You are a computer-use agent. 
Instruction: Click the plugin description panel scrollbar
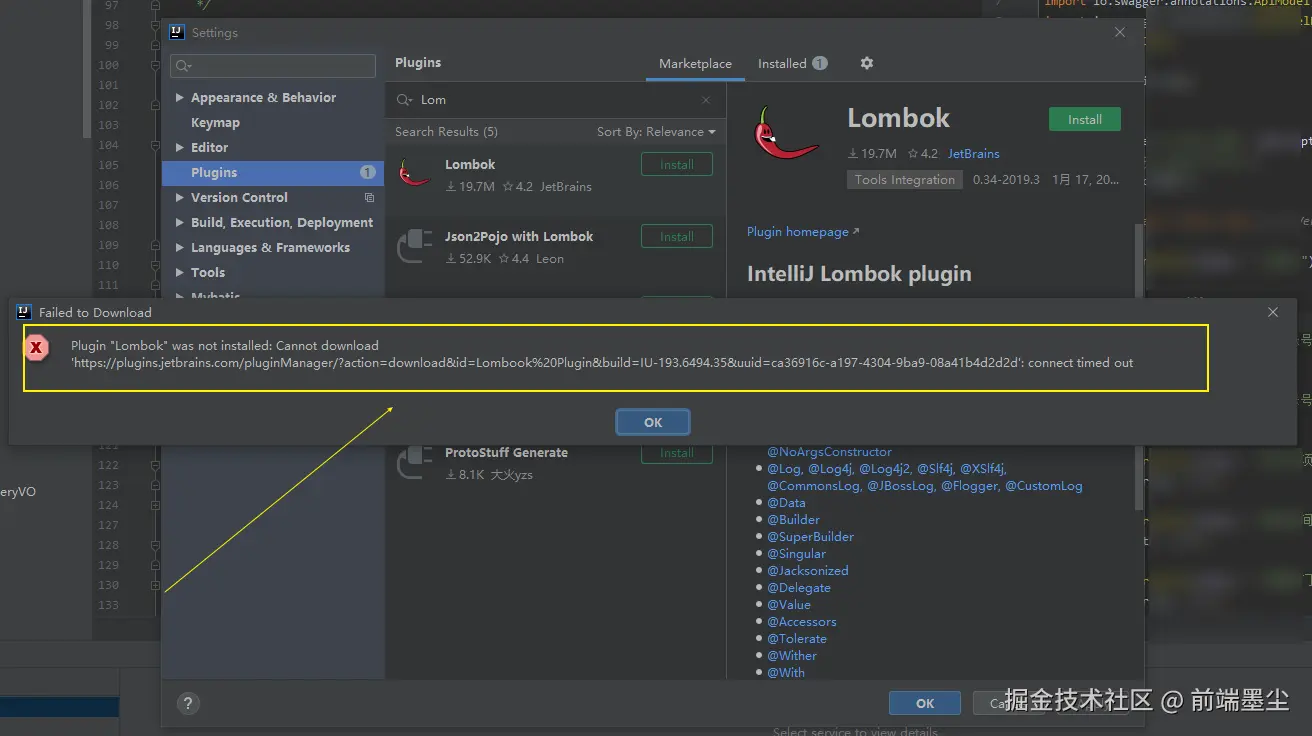[x=1139, y=365]
